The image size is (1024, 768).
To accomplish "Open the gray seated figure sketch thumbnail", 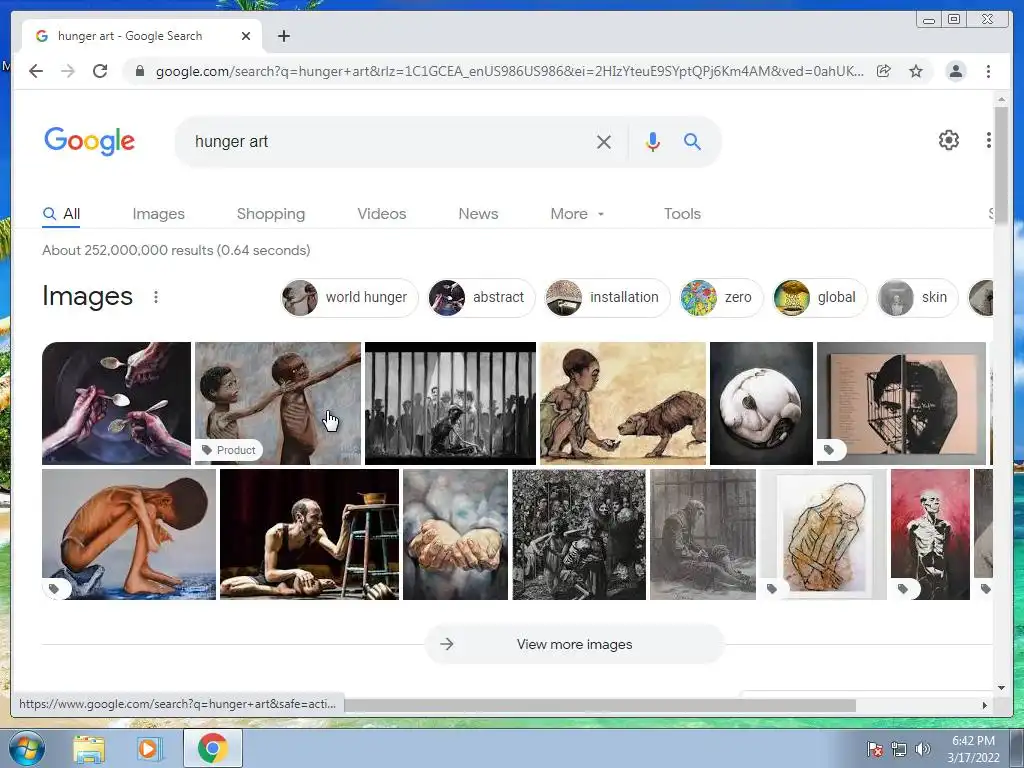I will (703, 534).
